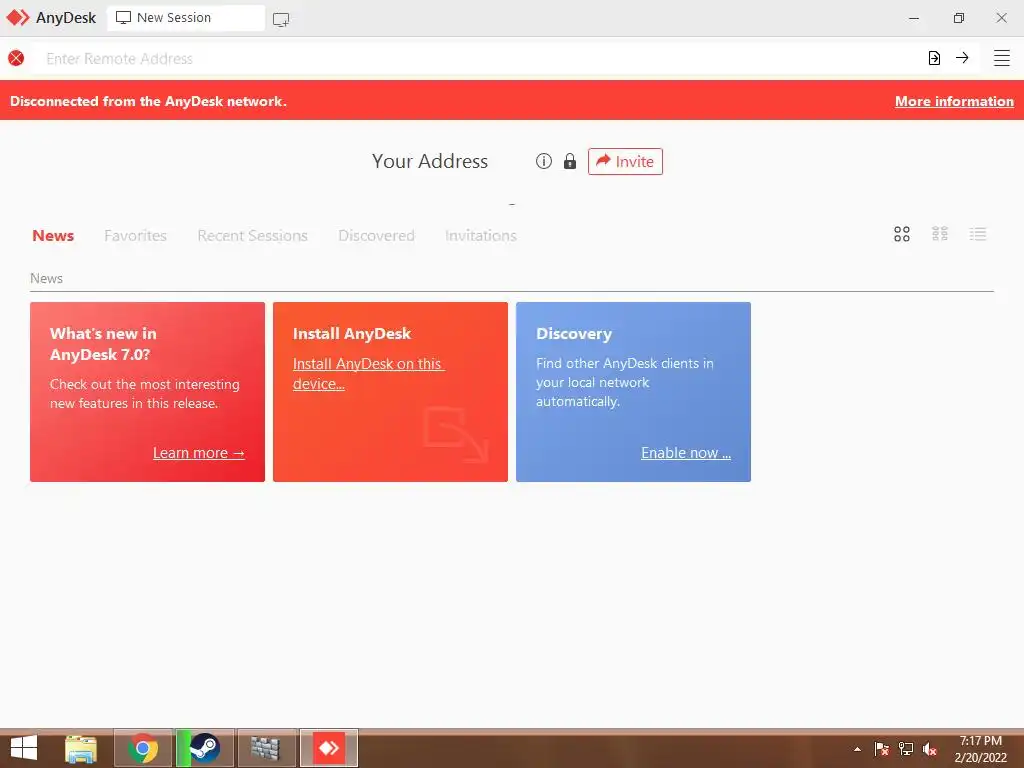Switch to small tiles view
This screenshot has width=1024, height=768.
pyautogui.click(x=939, y=234)
